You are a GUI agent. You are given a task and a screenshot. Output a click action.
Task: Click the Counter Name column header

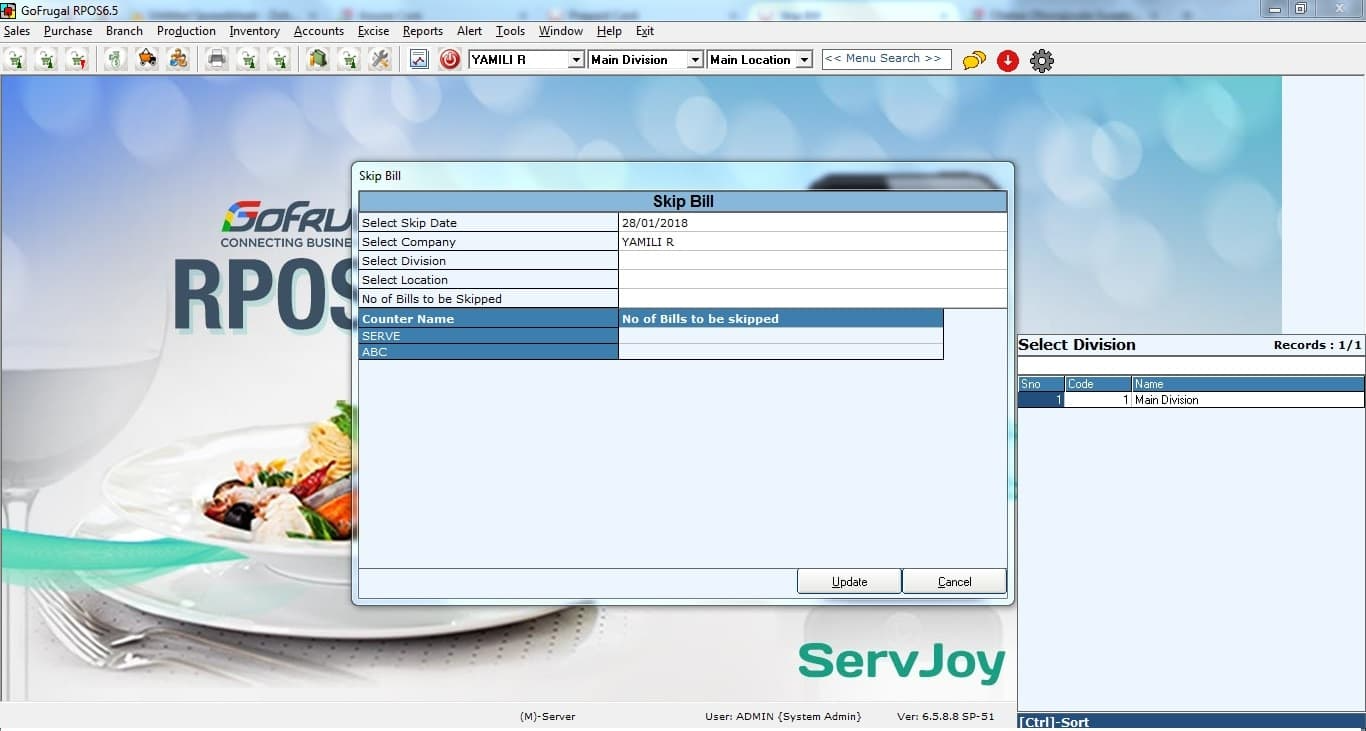coord(489,319)
